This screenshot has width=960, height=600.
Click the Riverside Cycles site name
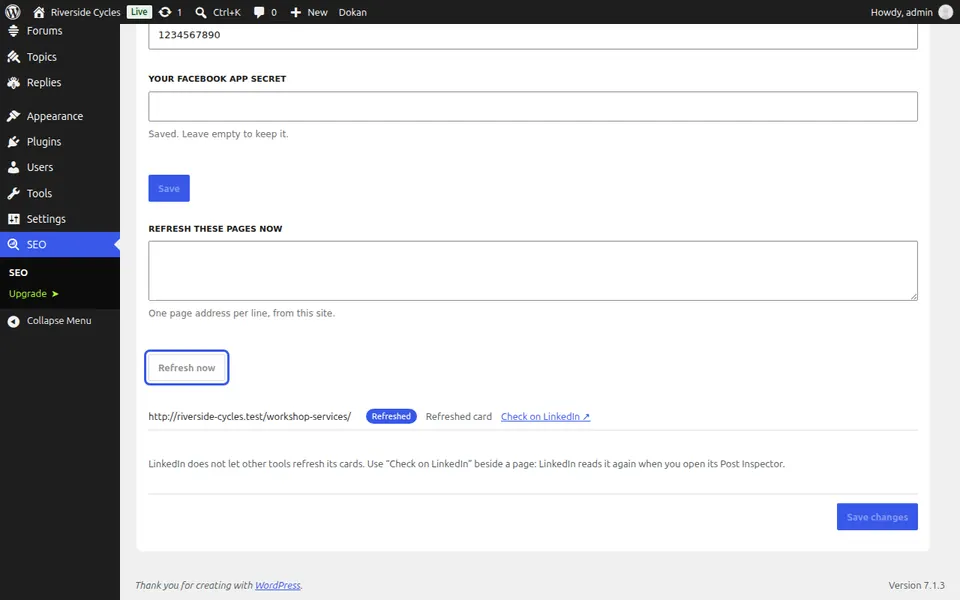click(86, 12)
